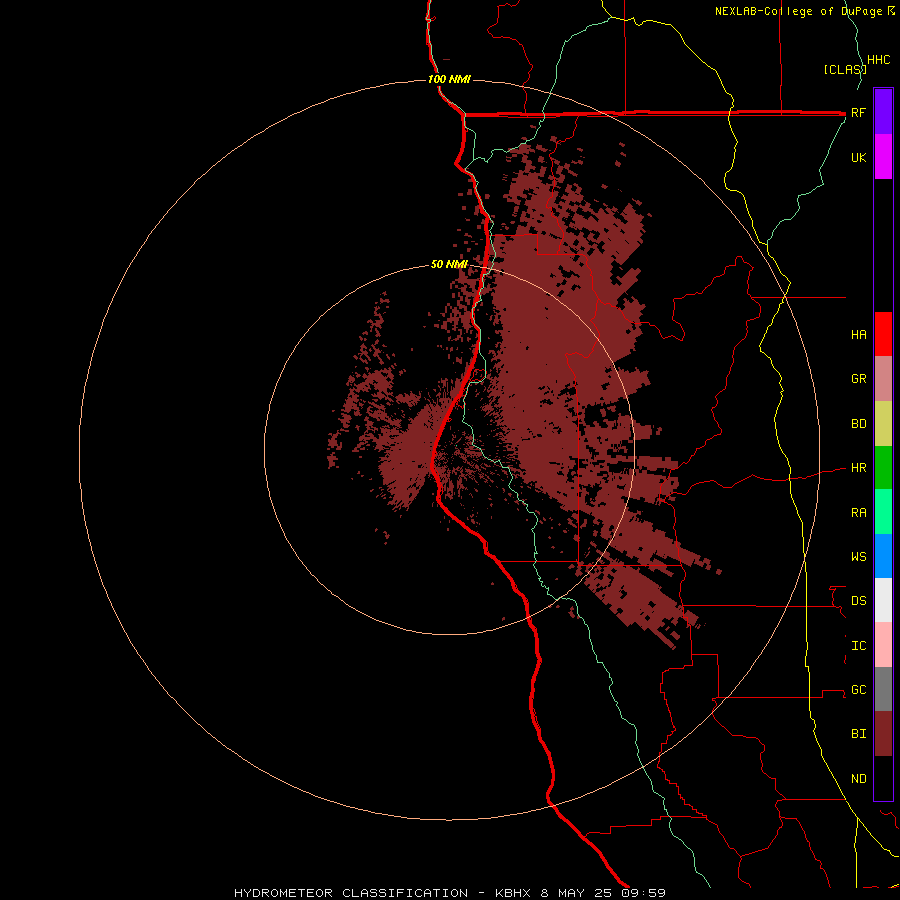Click the DS legend label

858,600
